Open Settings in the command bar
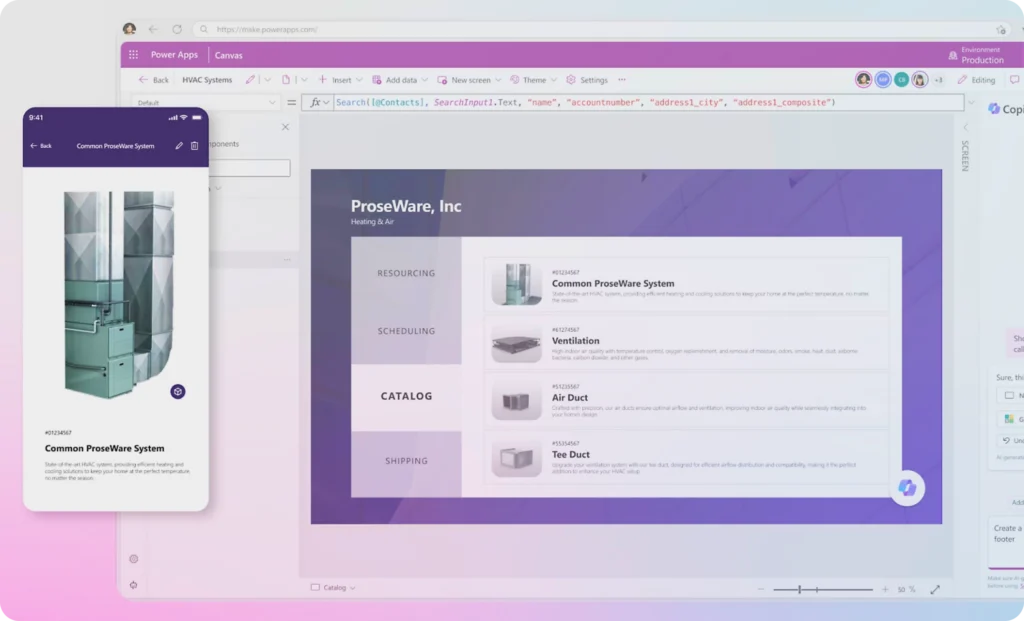Viewport: 1024px width, 621px height. 586,80
